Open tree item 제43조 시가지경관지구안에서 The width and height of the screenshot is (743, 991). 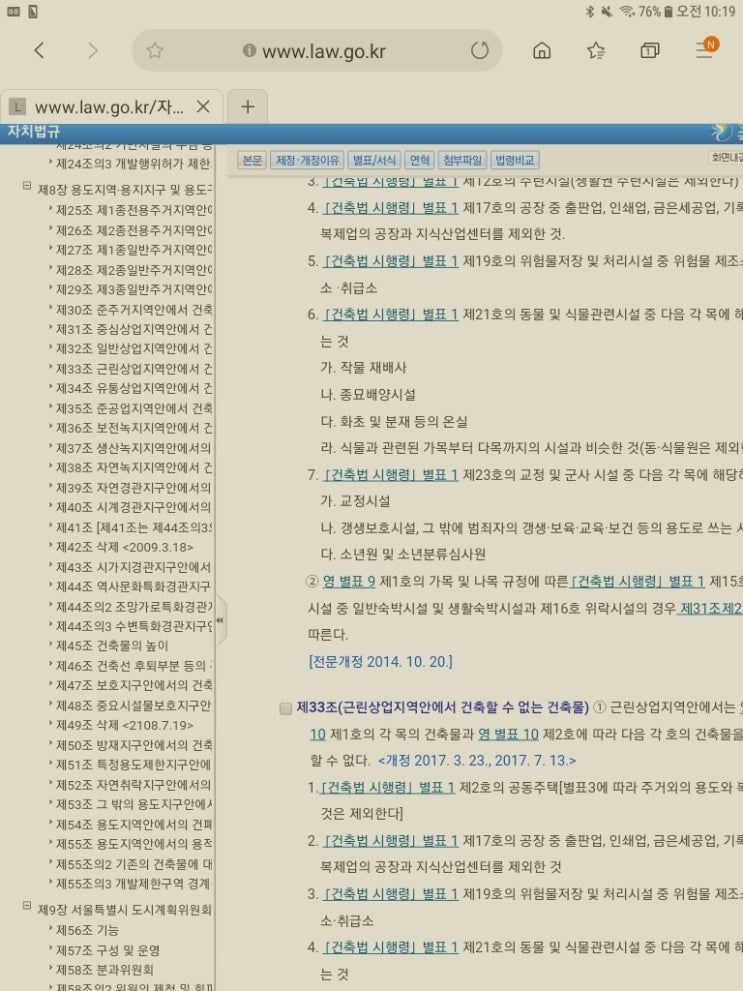click(x=134, y=567)
